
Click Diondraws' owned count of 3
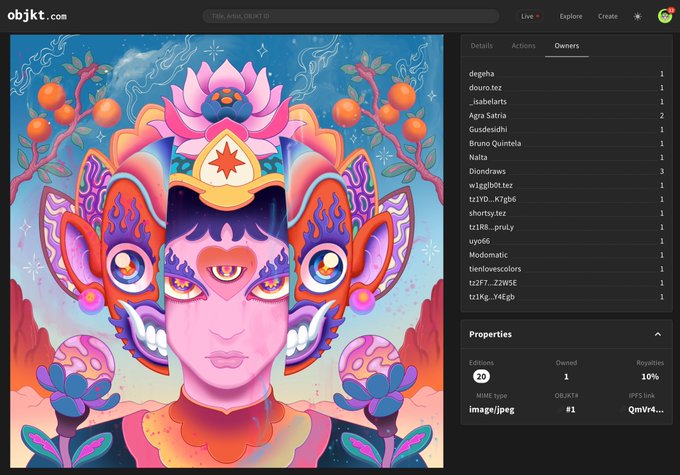(x=662, y=171)
